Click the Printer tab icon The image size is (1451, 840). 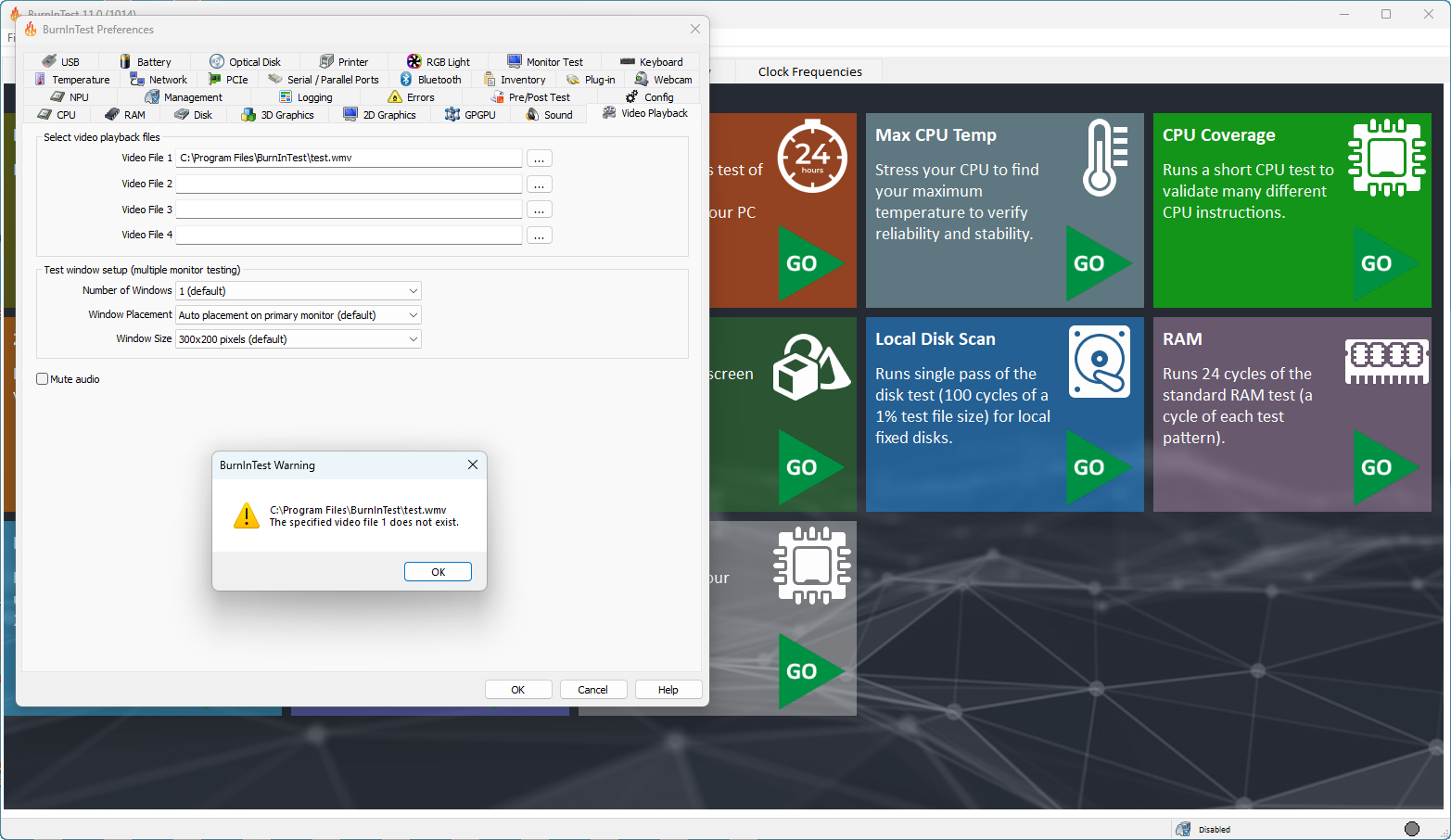pos(326,61)
